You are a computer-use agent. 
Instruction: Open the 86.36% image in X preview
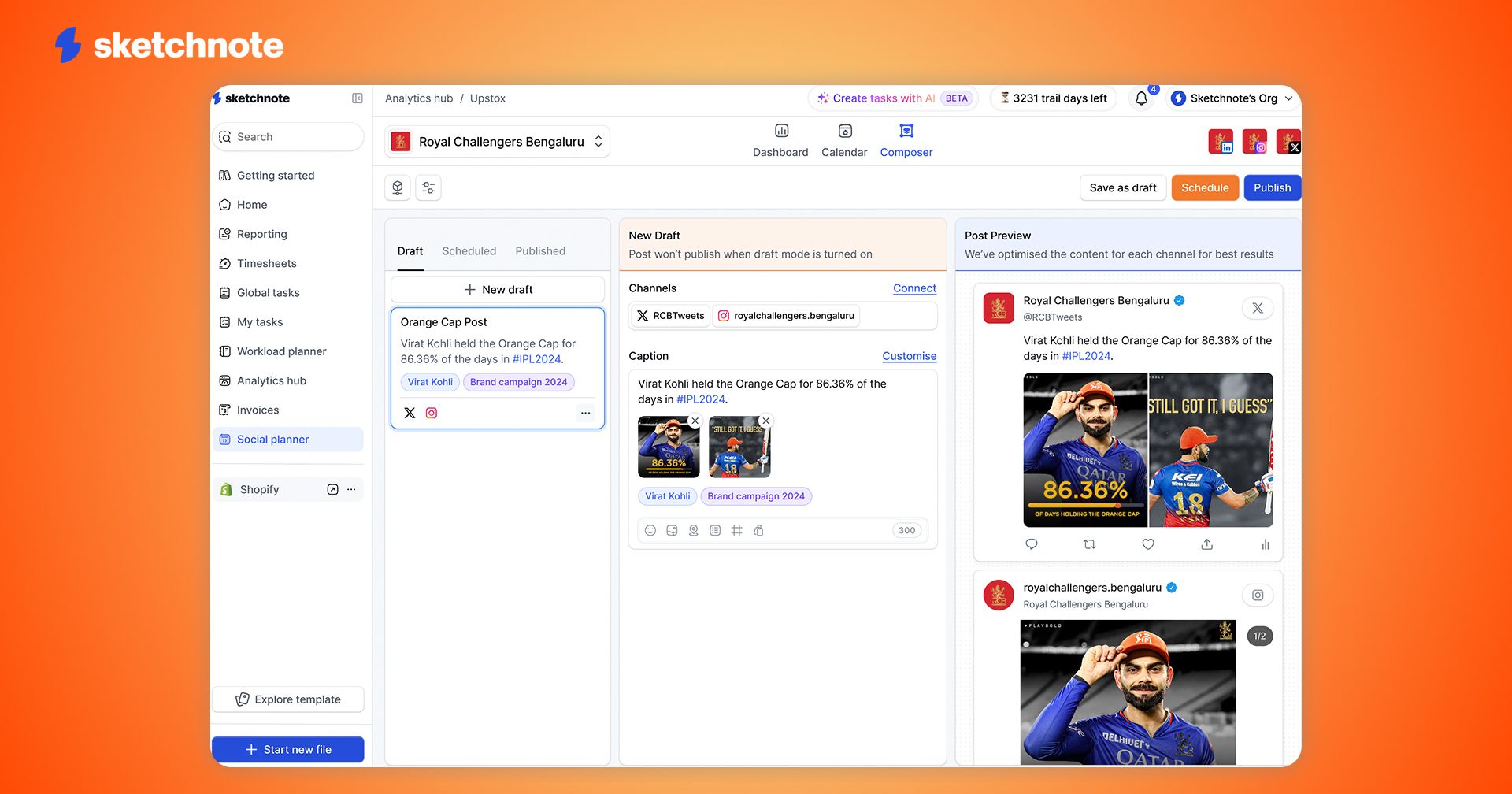point(1085,450)
